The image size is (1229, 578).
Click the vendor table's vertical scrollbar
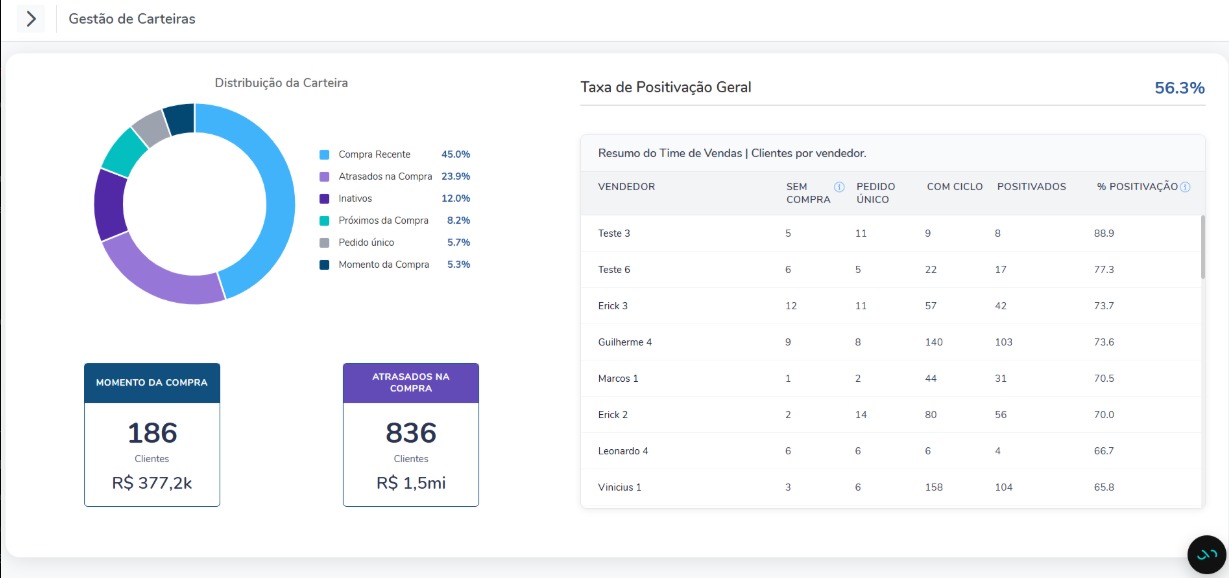tap(1202, 247)
